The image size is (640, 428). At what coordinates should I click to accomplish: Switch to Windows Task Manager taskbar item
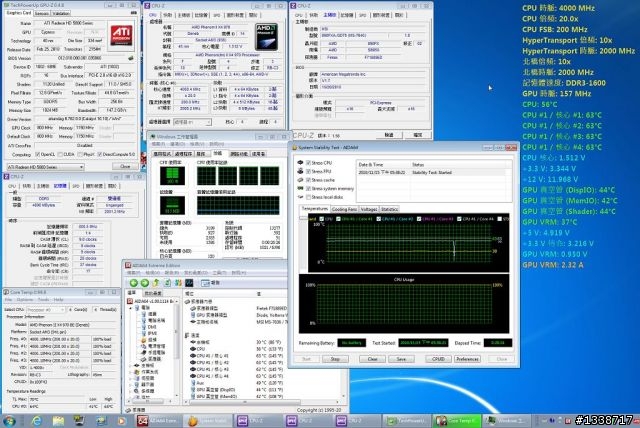click(x=506, y=420)
